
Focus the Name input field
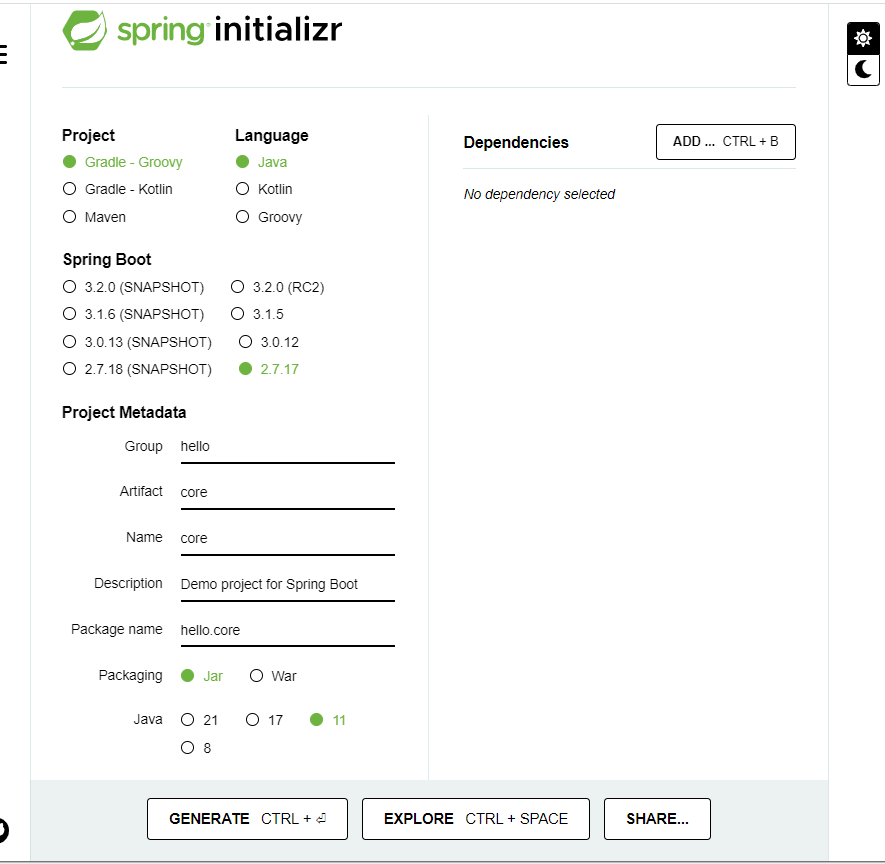[287, 539]
